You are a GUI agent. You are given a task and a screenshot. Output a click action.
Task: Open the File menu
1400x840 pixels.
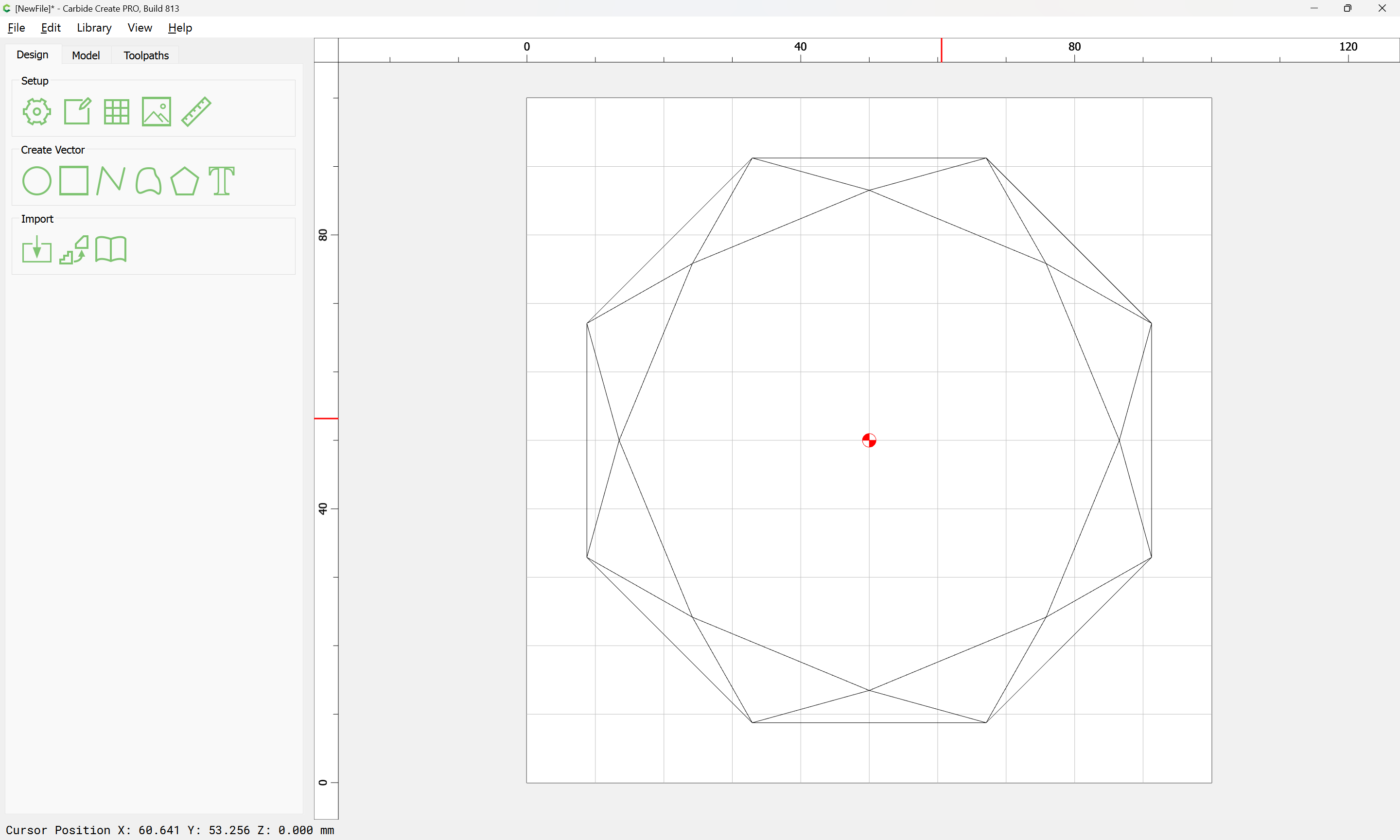(17, 28)
